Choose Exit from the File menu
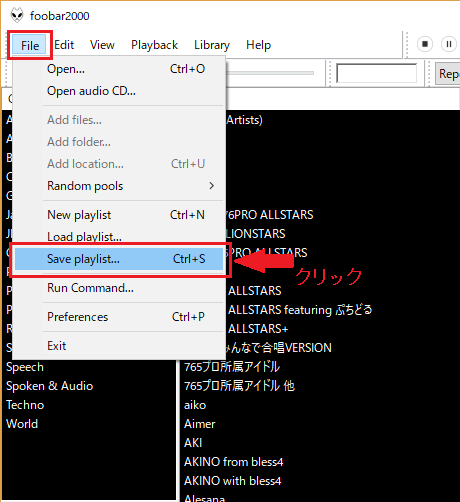 coord(119,346)
